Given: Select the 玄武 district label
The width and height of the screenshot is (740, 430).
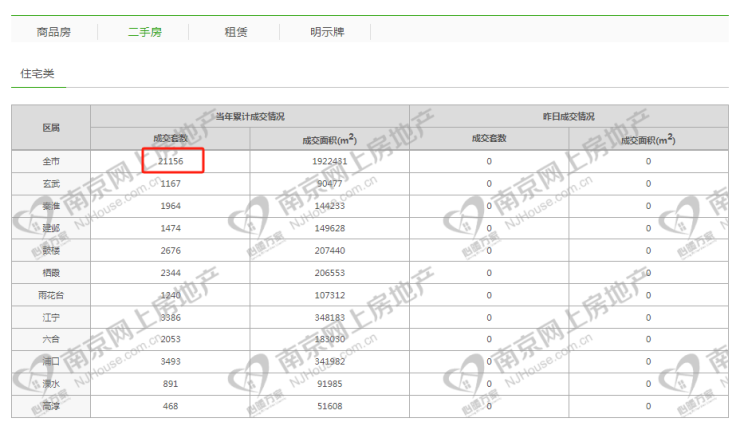Looking at the screenshot, I should coord(51,184).
